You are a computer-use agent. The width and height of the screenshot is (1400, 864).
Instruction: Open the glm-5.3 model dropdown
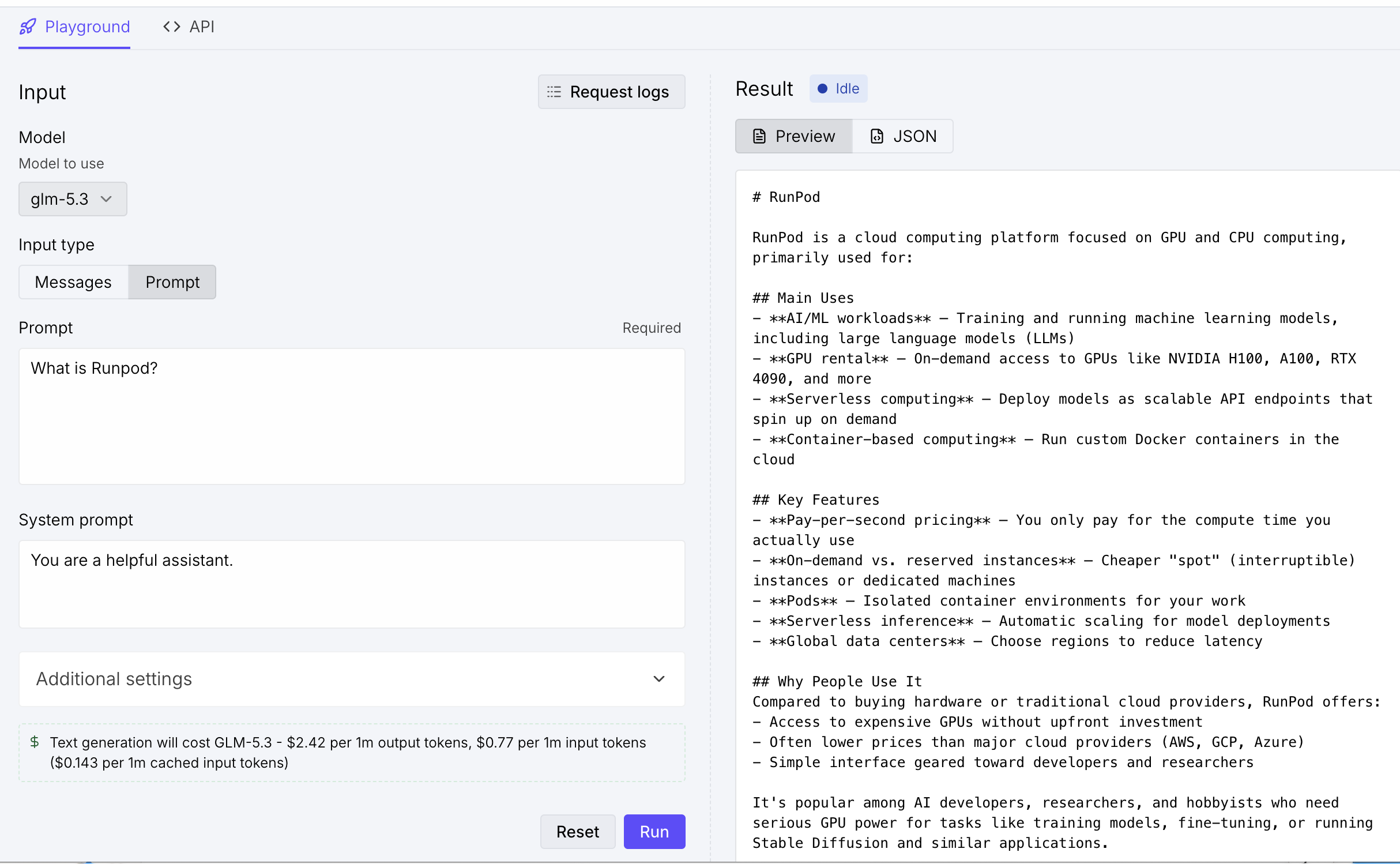click(x=73, y=199)
